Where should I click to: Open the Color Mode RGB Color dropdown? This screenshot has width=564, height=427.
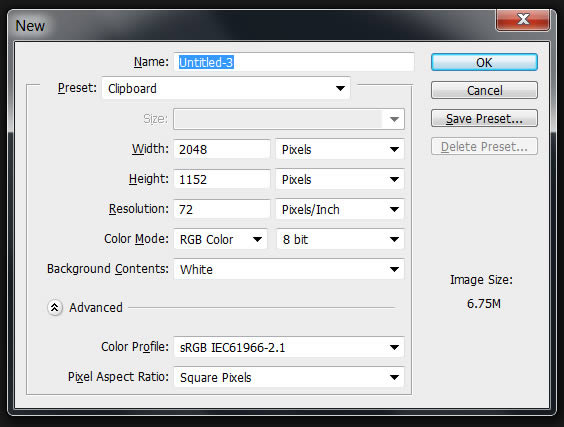tap(220, 239)
